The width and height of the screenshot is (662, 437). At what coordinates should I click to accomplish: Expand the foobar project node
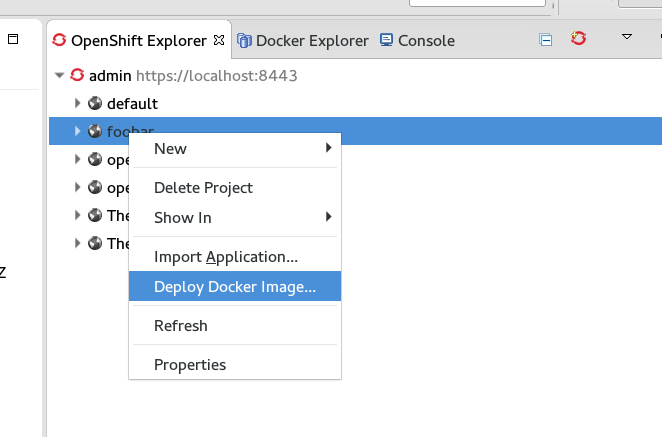point(78,131)
